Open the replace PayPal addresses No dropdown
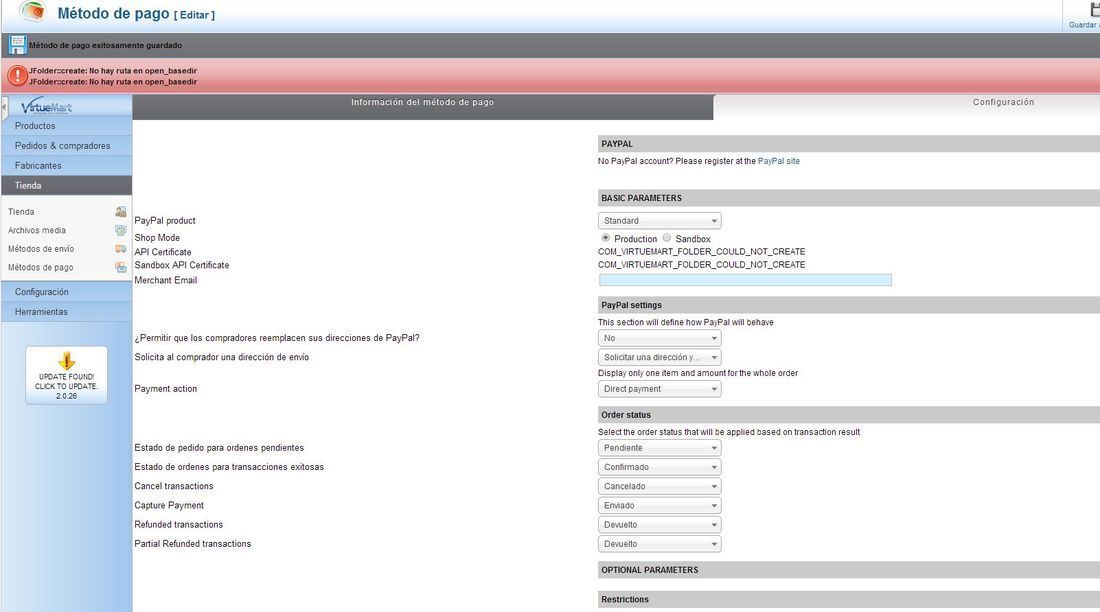This screenshot has width=1100, height=612. [x=659, y=338]
